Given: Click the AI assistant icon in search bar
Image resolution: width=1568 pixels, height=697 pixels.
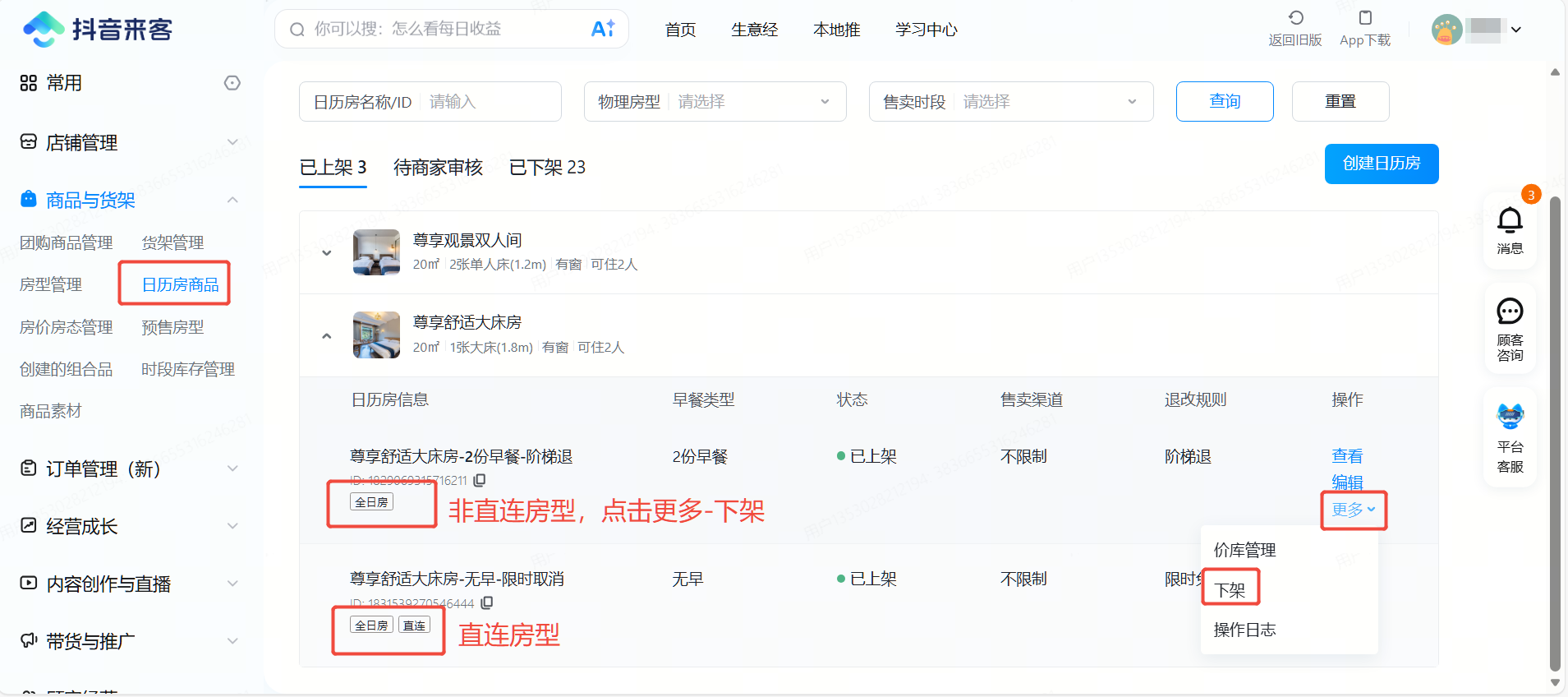Looking at the screenshot, I should point(603,30).
